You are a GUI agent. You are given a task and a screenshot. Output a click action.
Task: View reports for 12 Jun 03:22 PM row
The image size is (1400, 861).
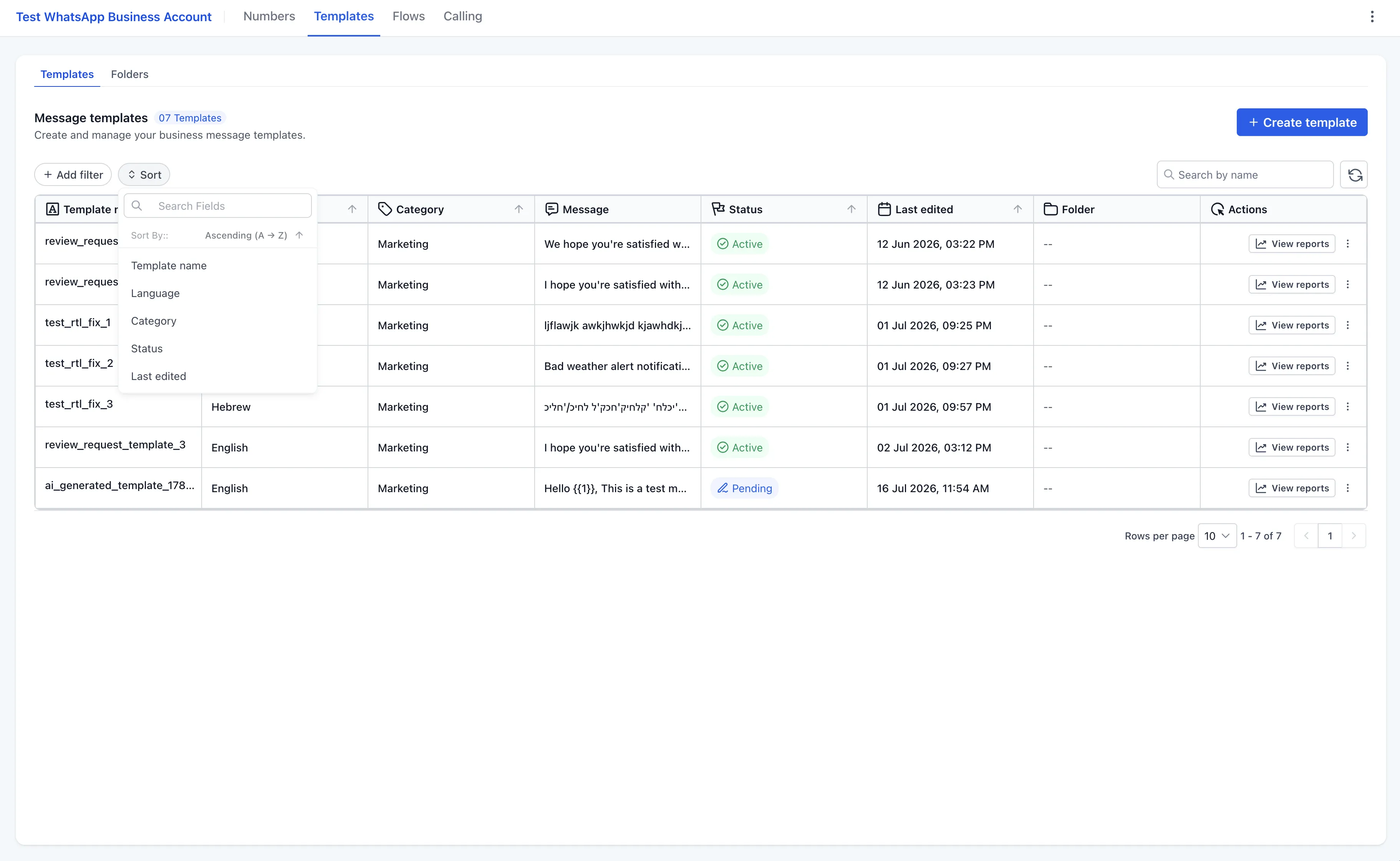point(1292,244)
